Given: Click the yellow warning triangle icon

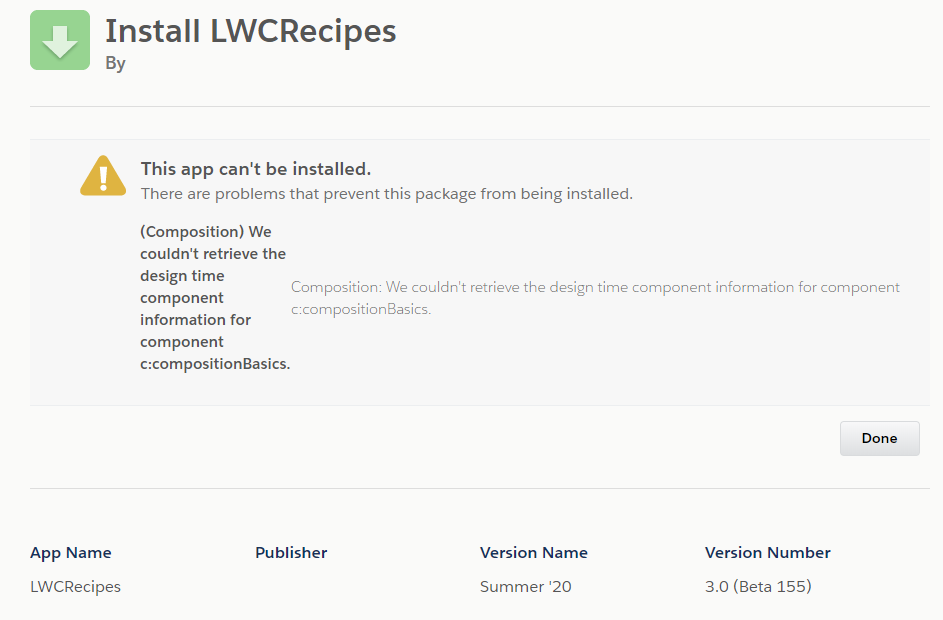Looking at the screenshot, I should (x=102, y=175).
